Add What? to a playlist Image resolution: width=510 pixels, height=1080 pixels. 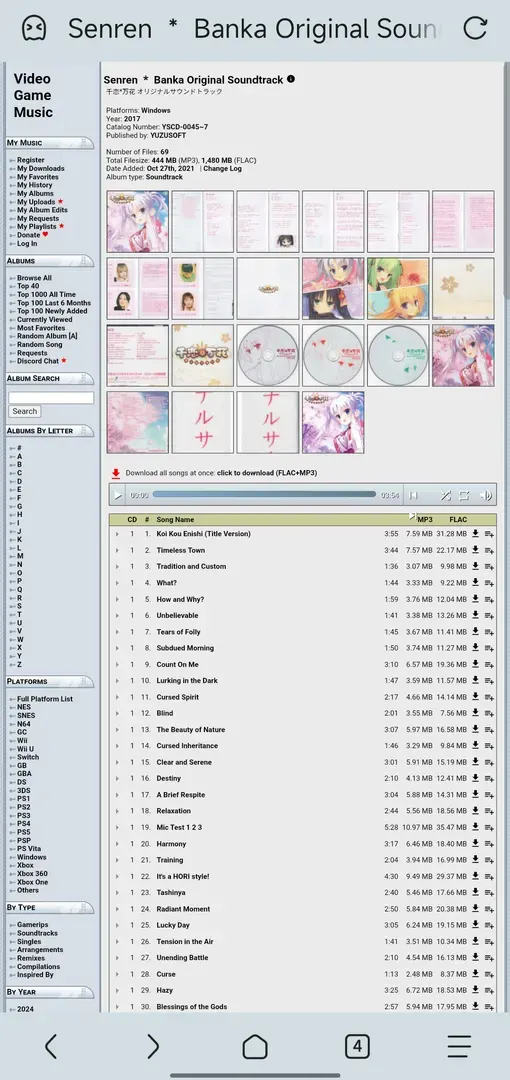[x=489, y=583]
